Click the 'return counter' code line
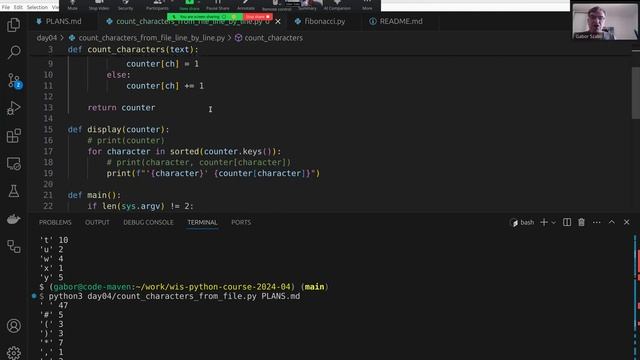The height and width of the screenshot is (360, 640). click(121, 108)
